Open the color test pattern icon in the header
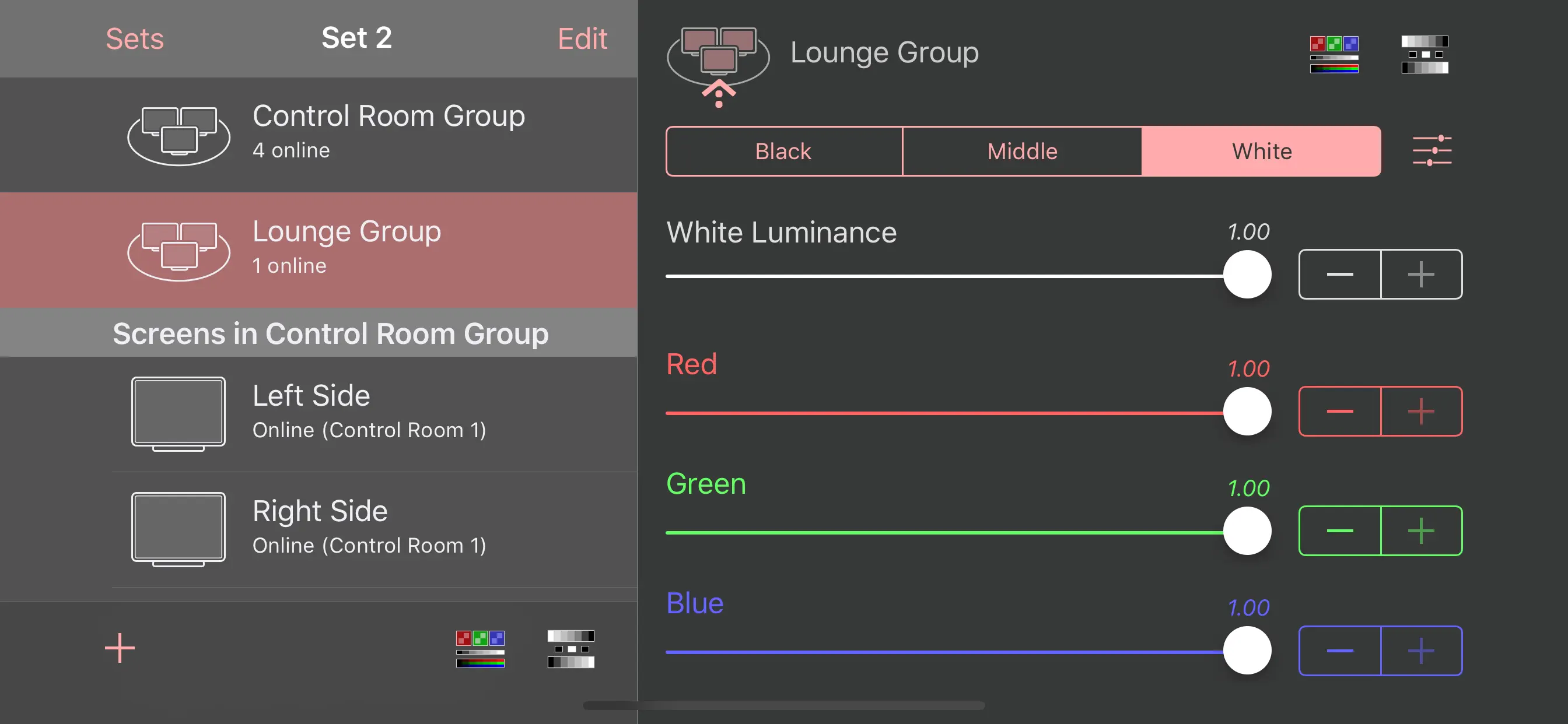 (x=1333, y=54)
